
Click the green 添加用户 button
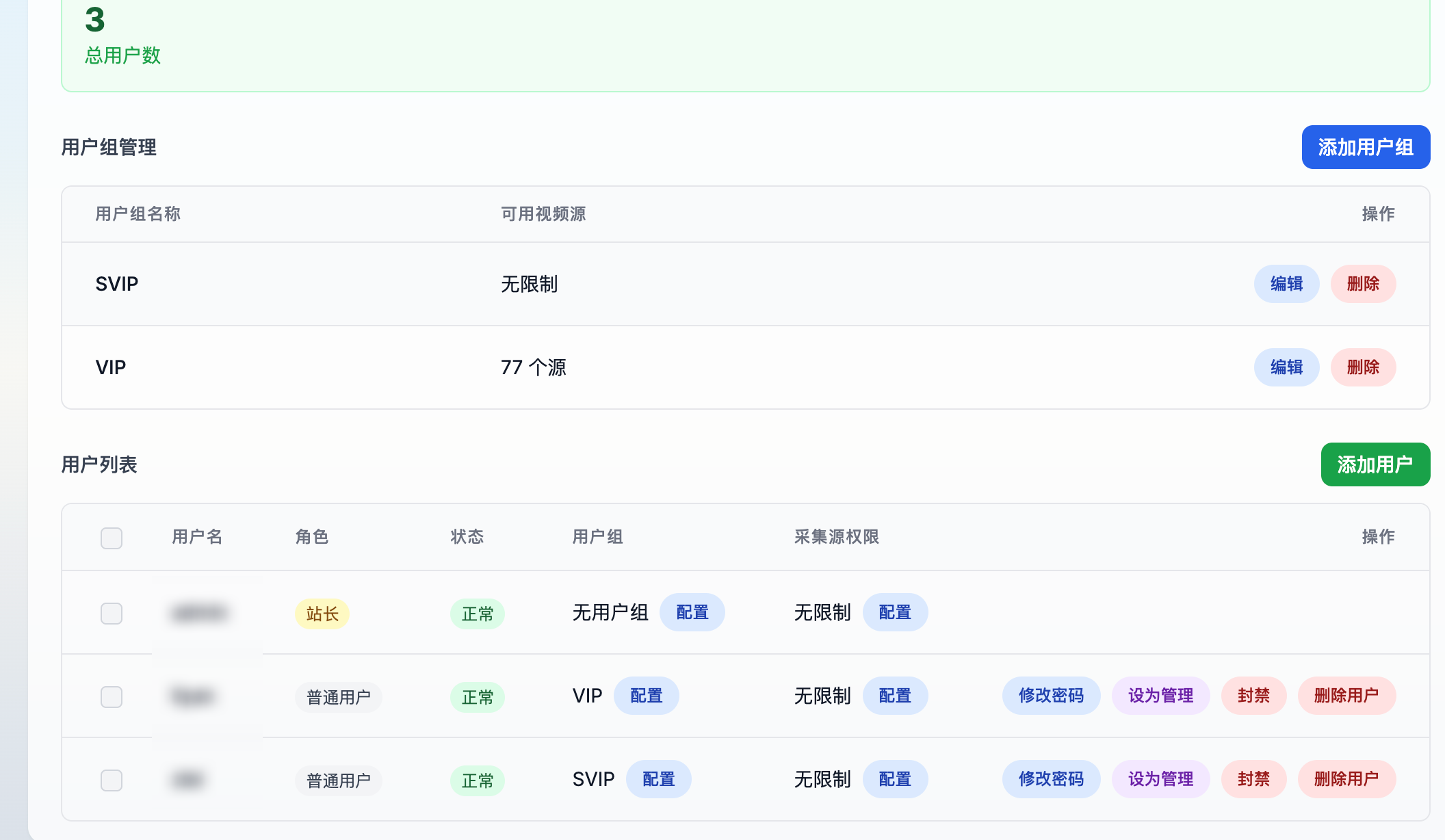coord(1375,464)
